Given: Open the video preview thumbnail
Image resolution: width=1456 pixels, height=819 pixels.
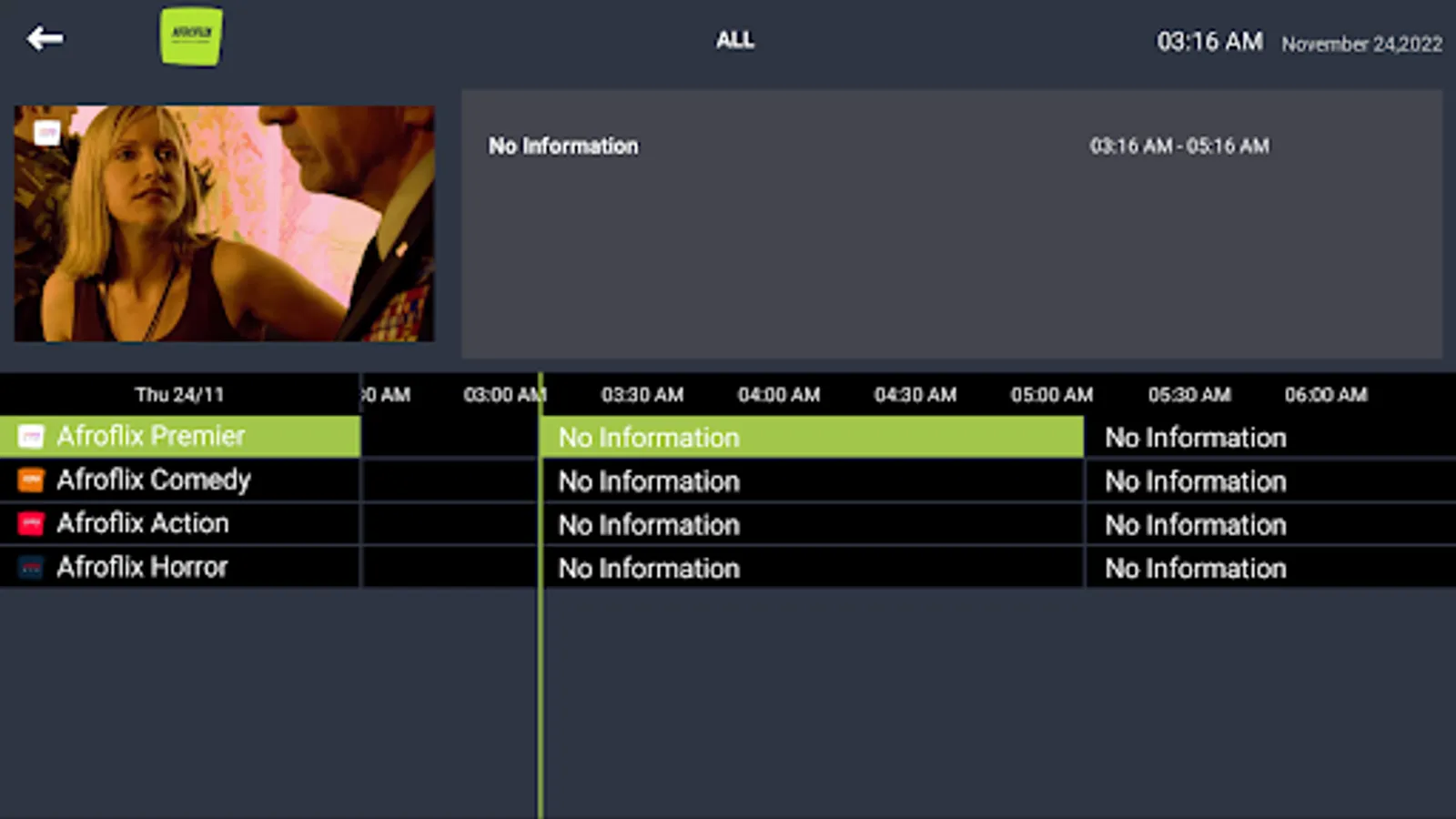Looking at the screenshot, I should click(x=224, y=224).
